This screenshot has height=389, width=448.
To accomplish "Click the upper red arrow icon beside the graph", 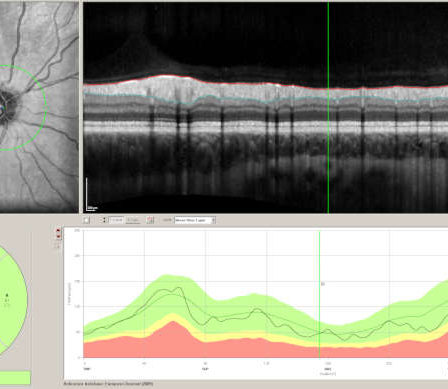I will [58, 230].
